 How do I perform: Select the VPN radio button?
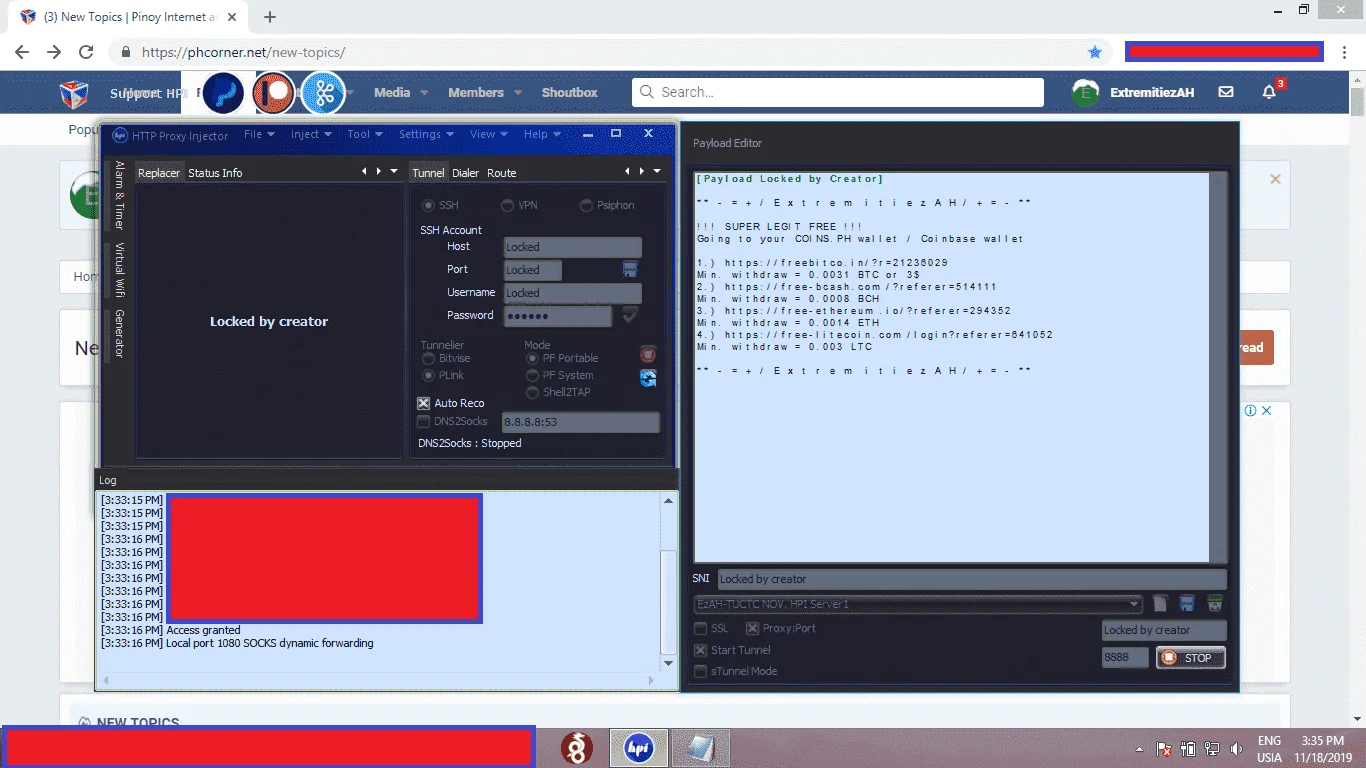point(507,205)
